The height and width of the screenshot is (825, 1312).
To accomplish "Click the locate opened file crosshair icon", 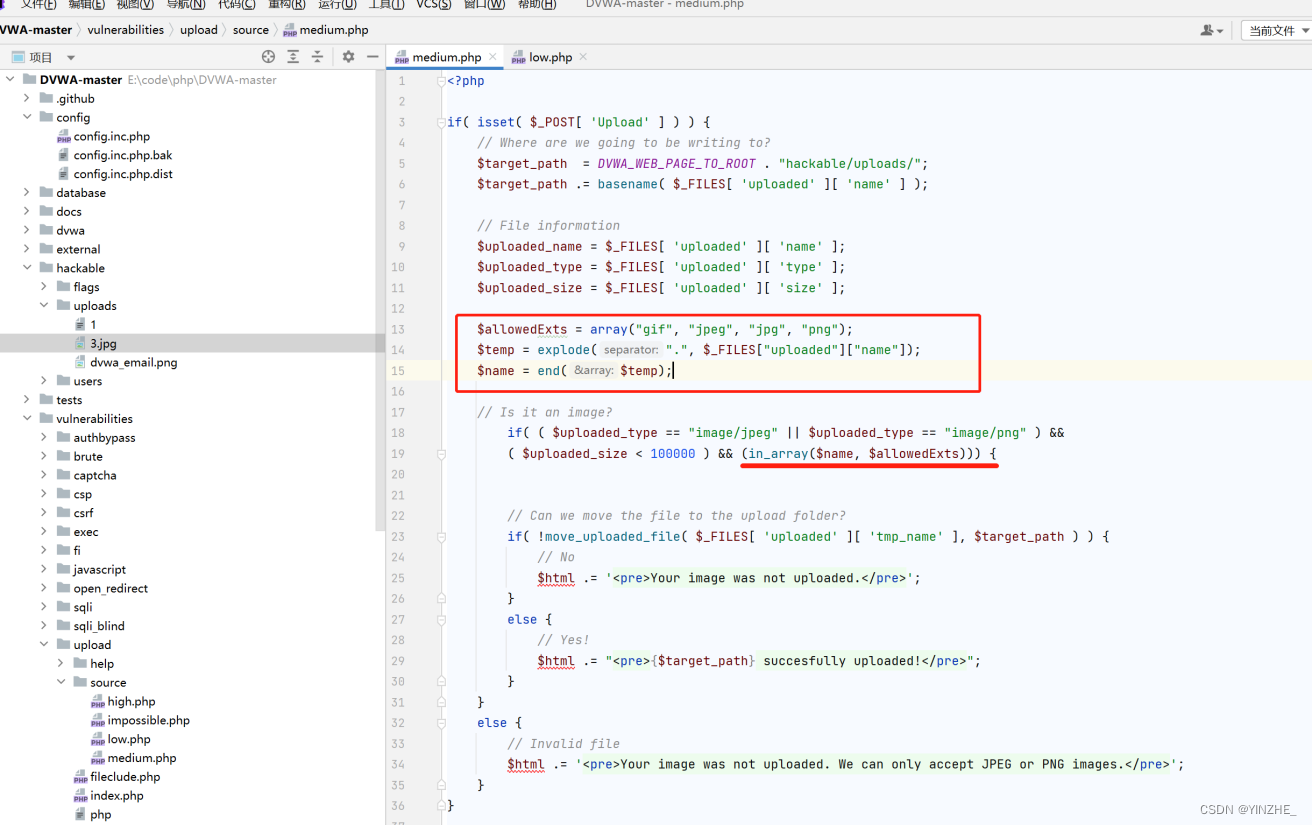I will 268,57.
